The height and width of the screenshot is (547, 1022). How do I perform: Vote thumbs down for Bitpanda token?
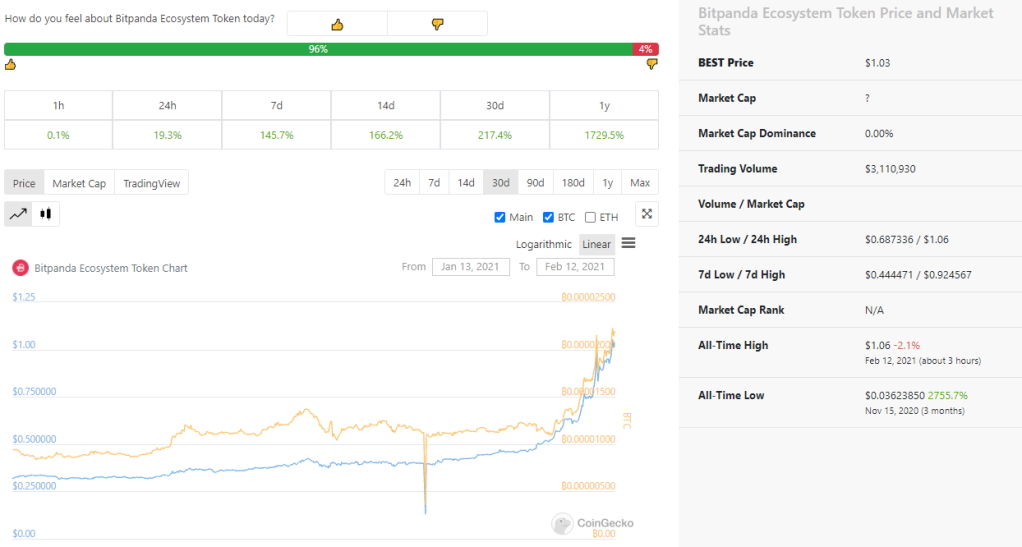point(437,24)
